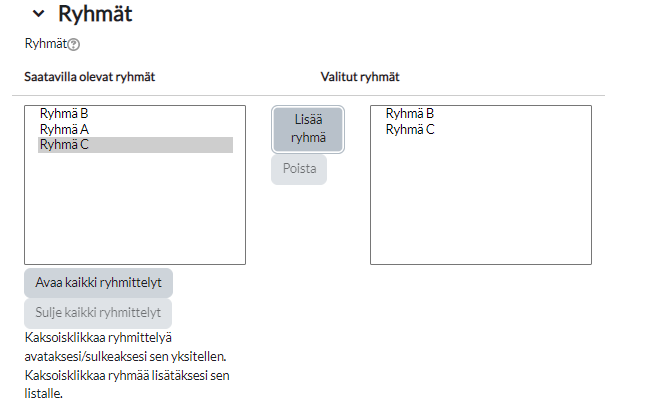The width and height of the screenshot is (661, 412).
Task: Select Ryhmä B in available groups
Action: tap(64, 114)
